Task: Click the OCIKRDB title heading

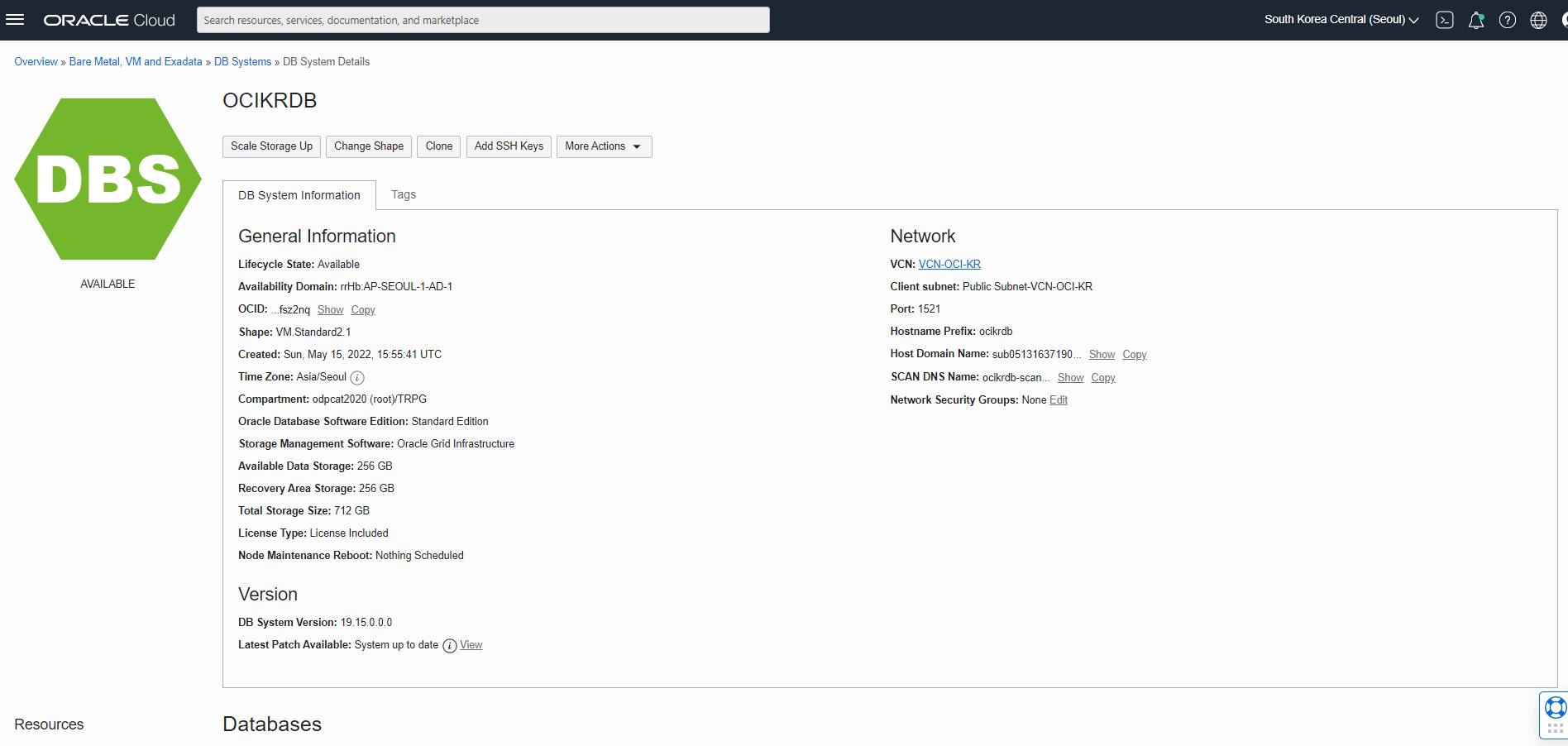Action: (270, 100)
